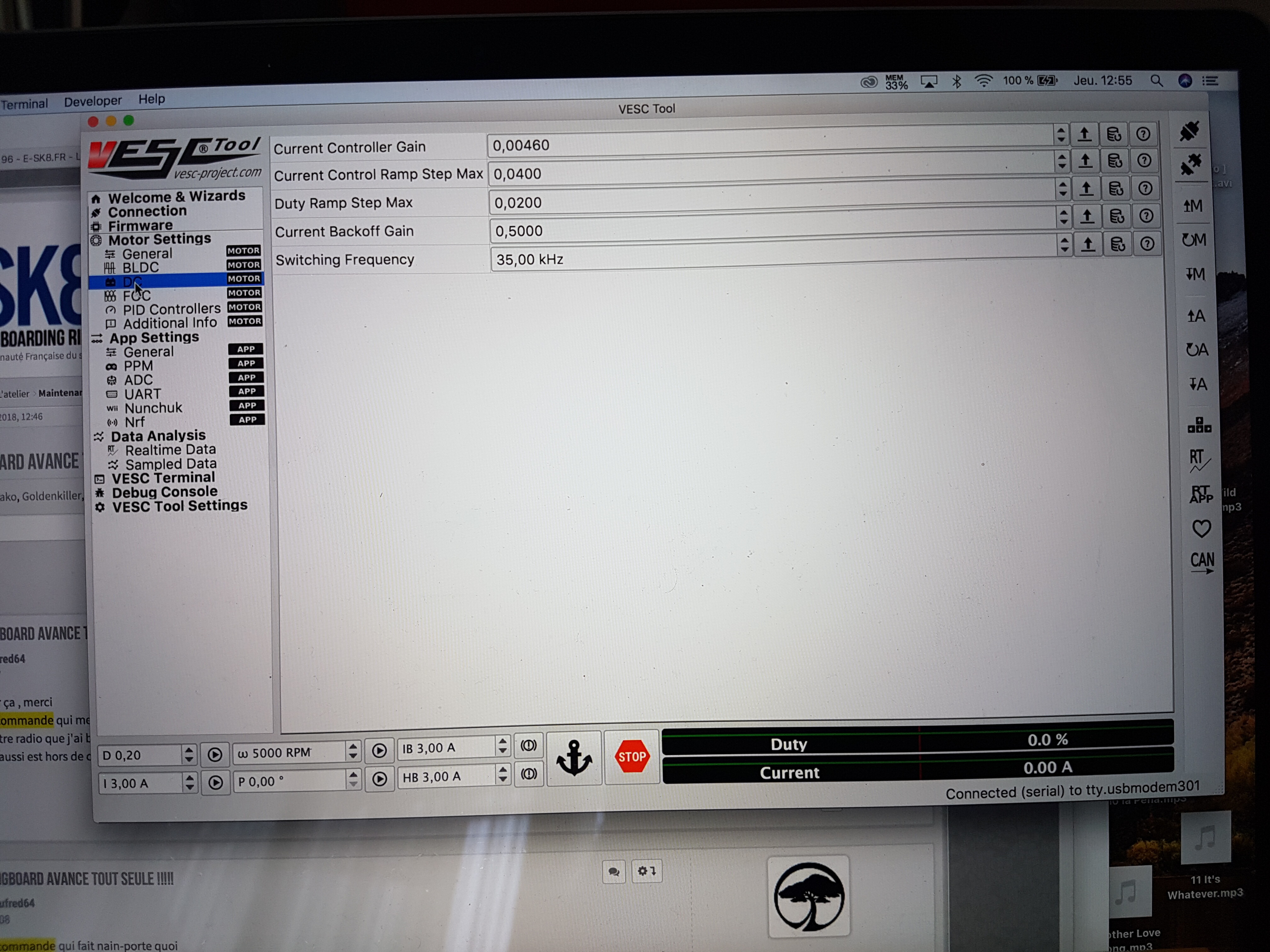The height and width of the screenshot is (952, 1270).
Task: Adjust stepper of D 0,20 duty field
Action: click(x=189, y=755)
